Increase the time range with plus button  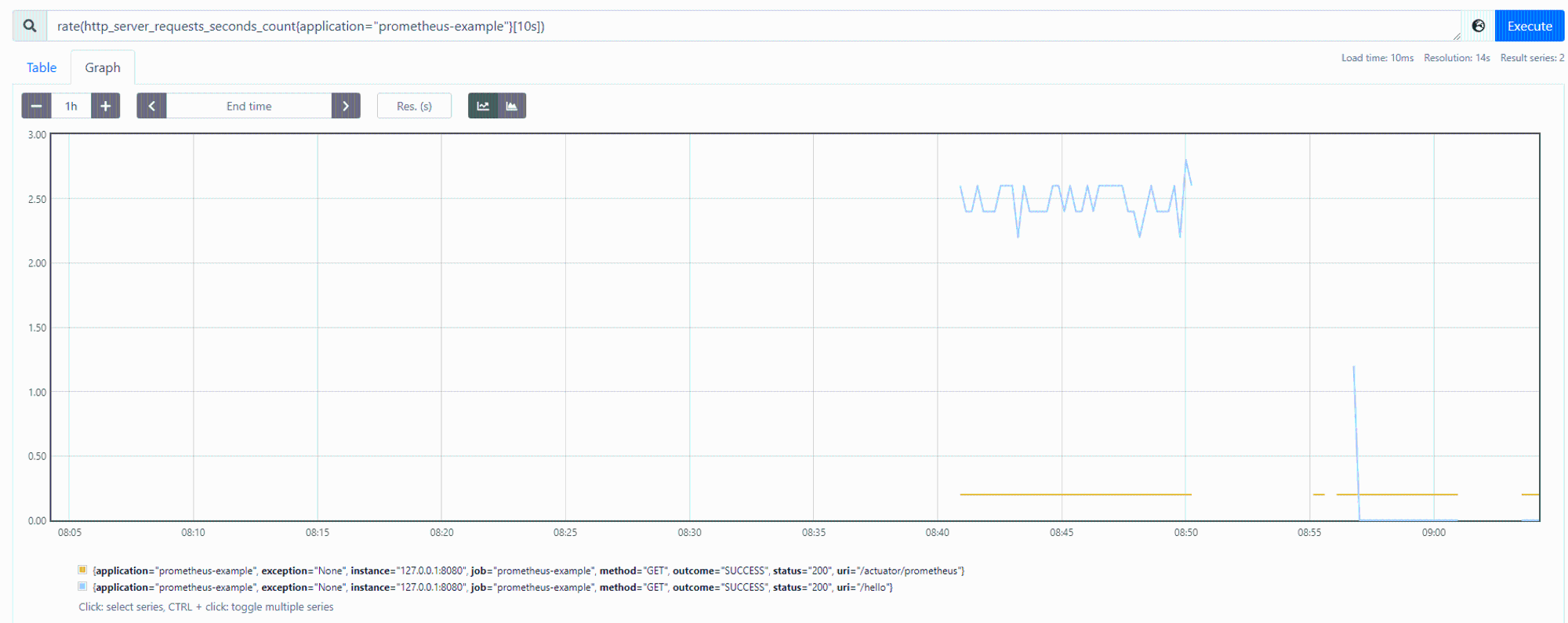pos(106,106)
